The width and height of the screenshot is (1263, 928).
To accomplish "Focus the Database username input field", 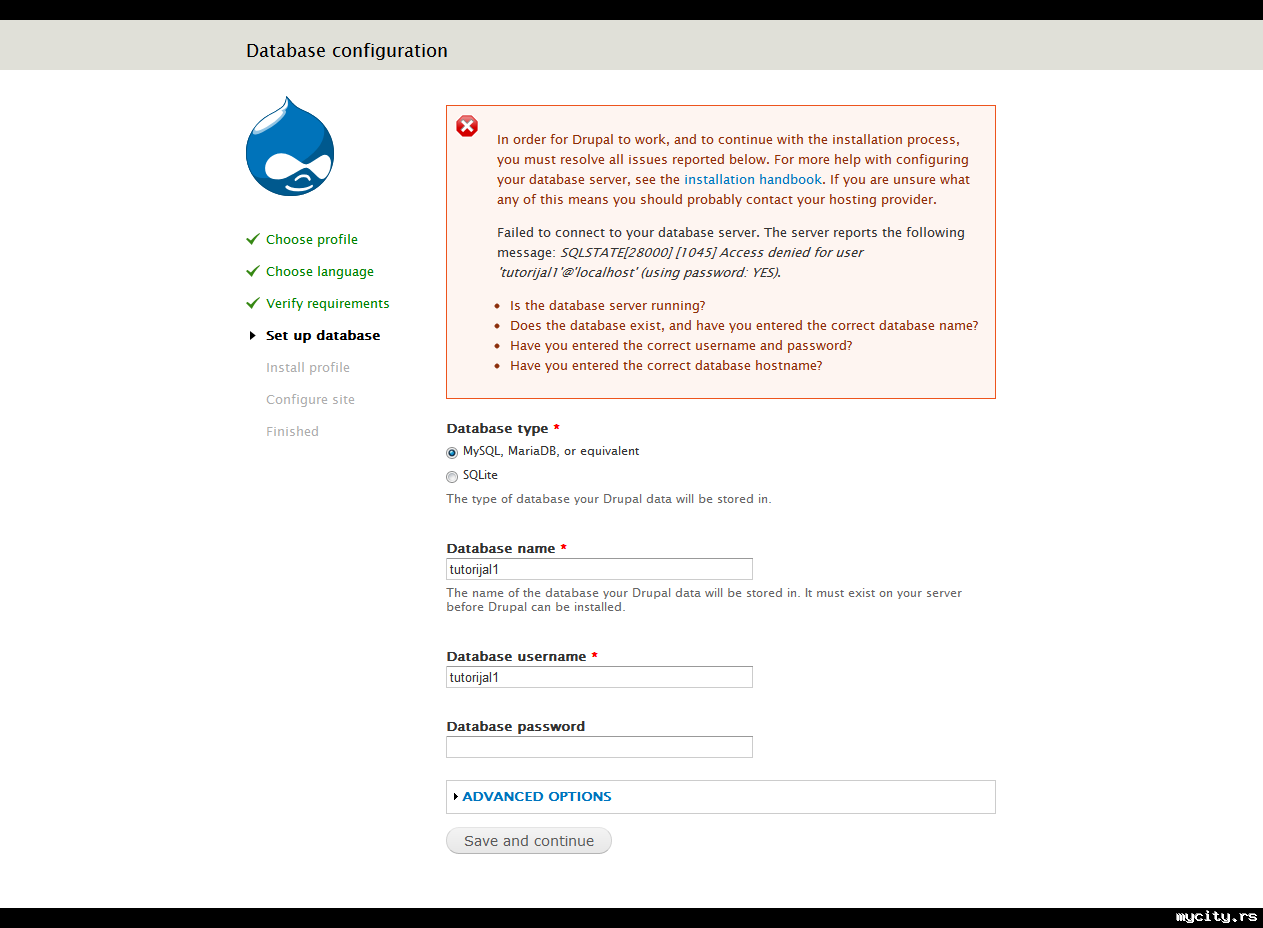I will 599,677.
